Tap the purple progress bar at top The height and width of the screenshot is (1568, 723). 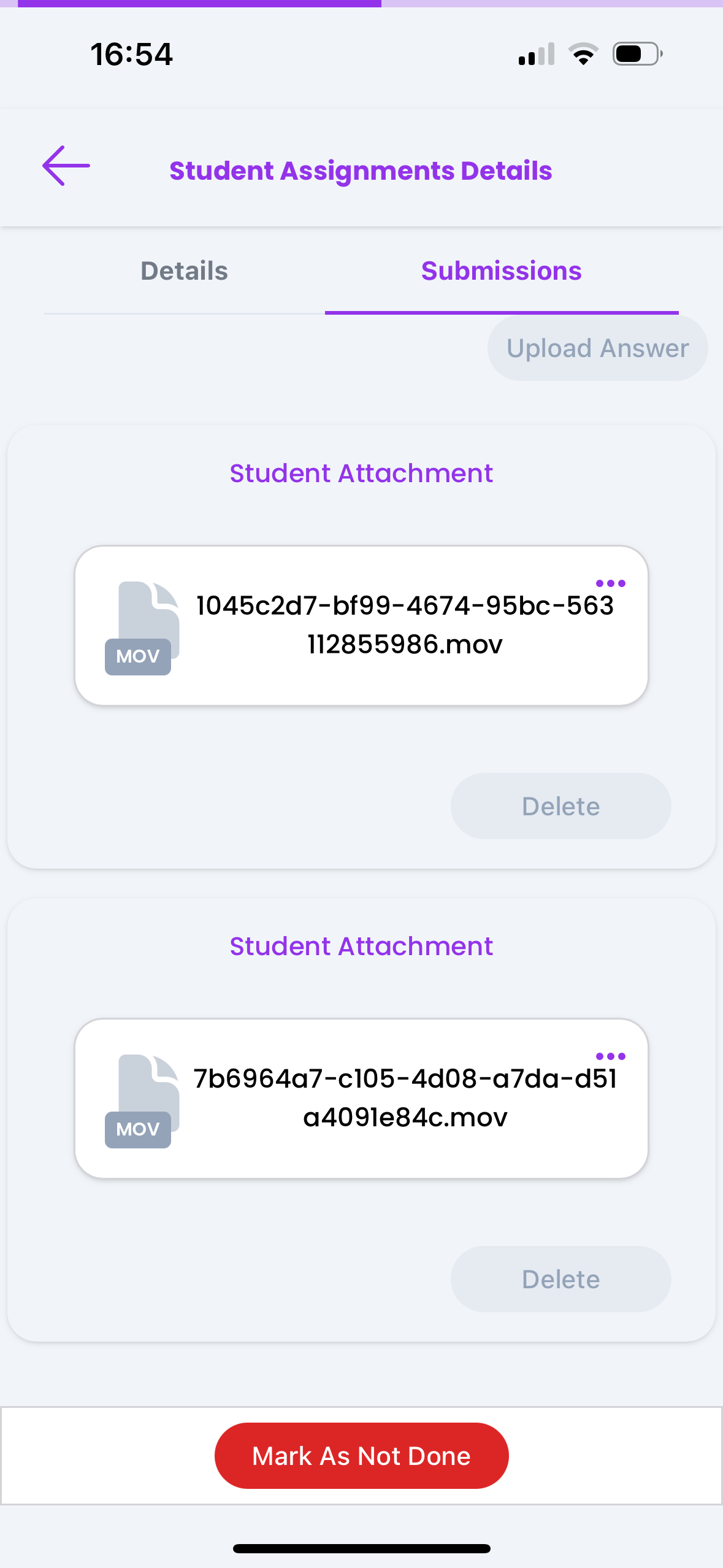199,4
